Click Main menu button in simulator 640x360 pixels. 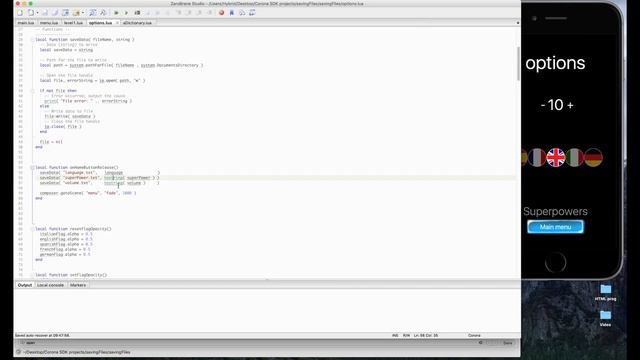point(555,227)
